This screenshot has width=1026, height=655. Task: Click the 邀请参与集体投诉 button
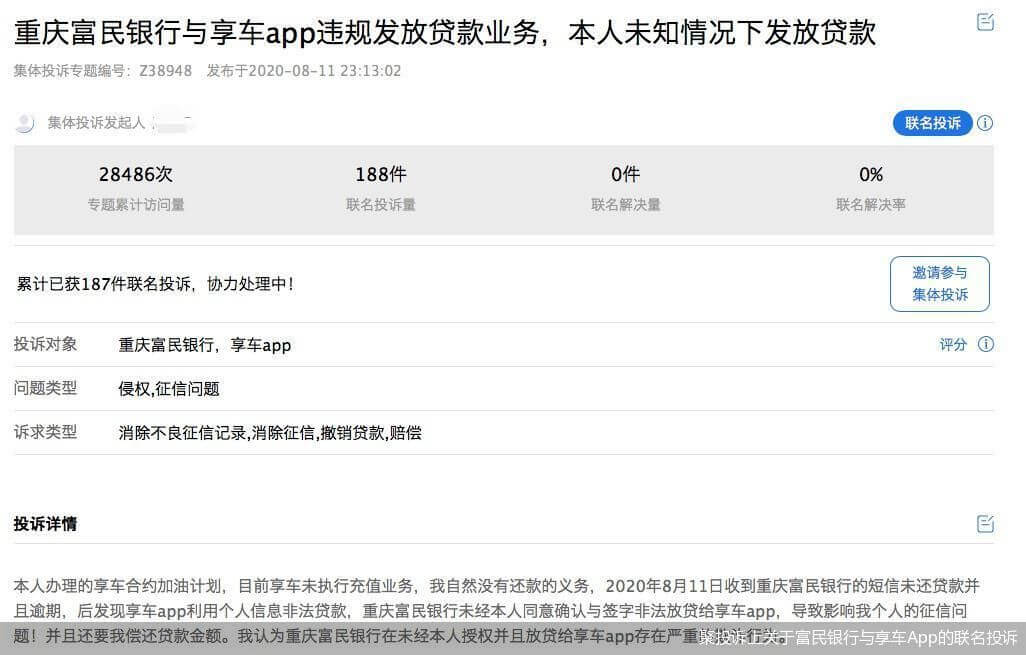(x=940, y=284)
